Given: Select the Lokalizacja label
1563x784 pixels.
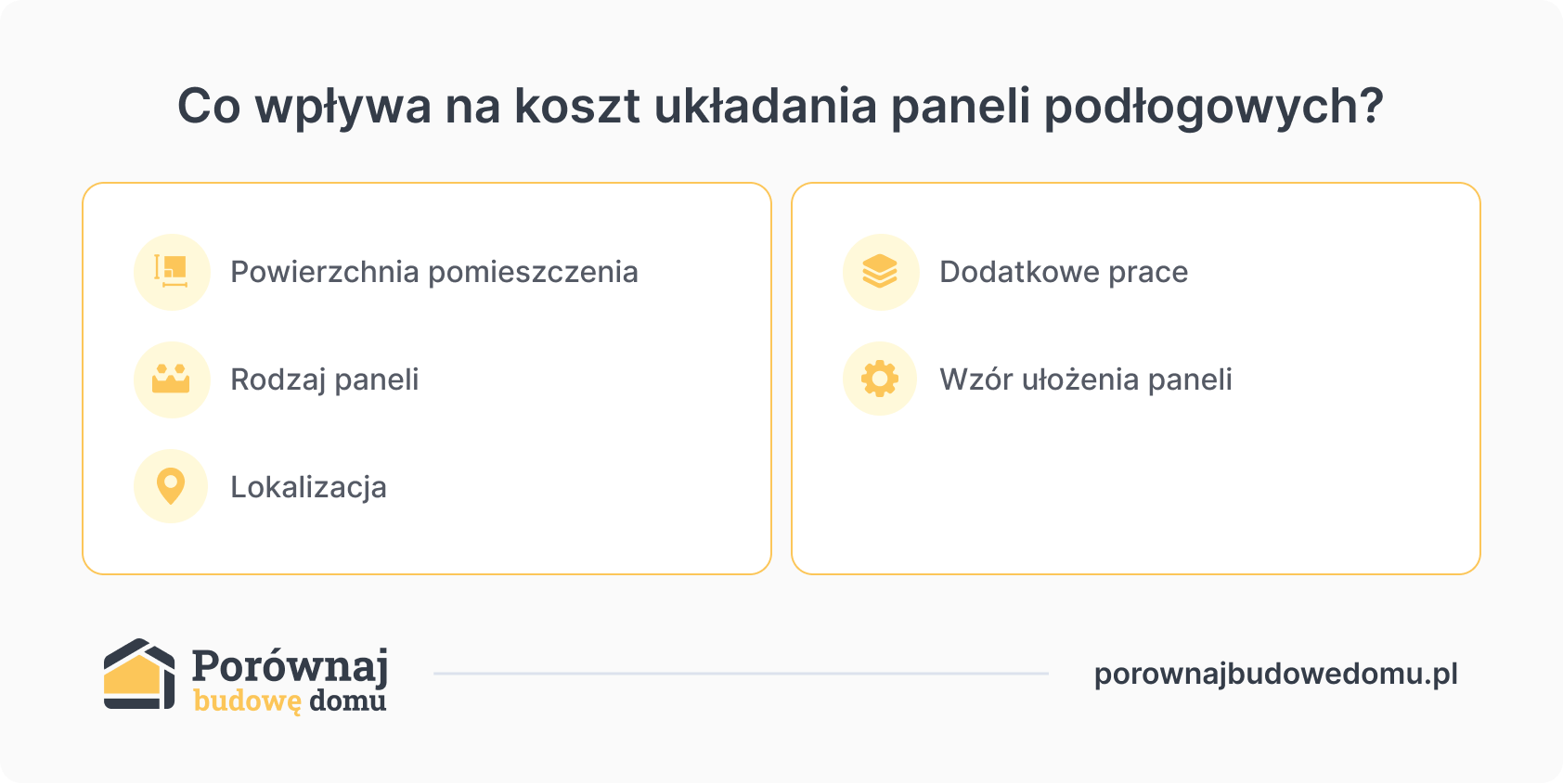Looking at the screenshot, I should pos(308,487).
